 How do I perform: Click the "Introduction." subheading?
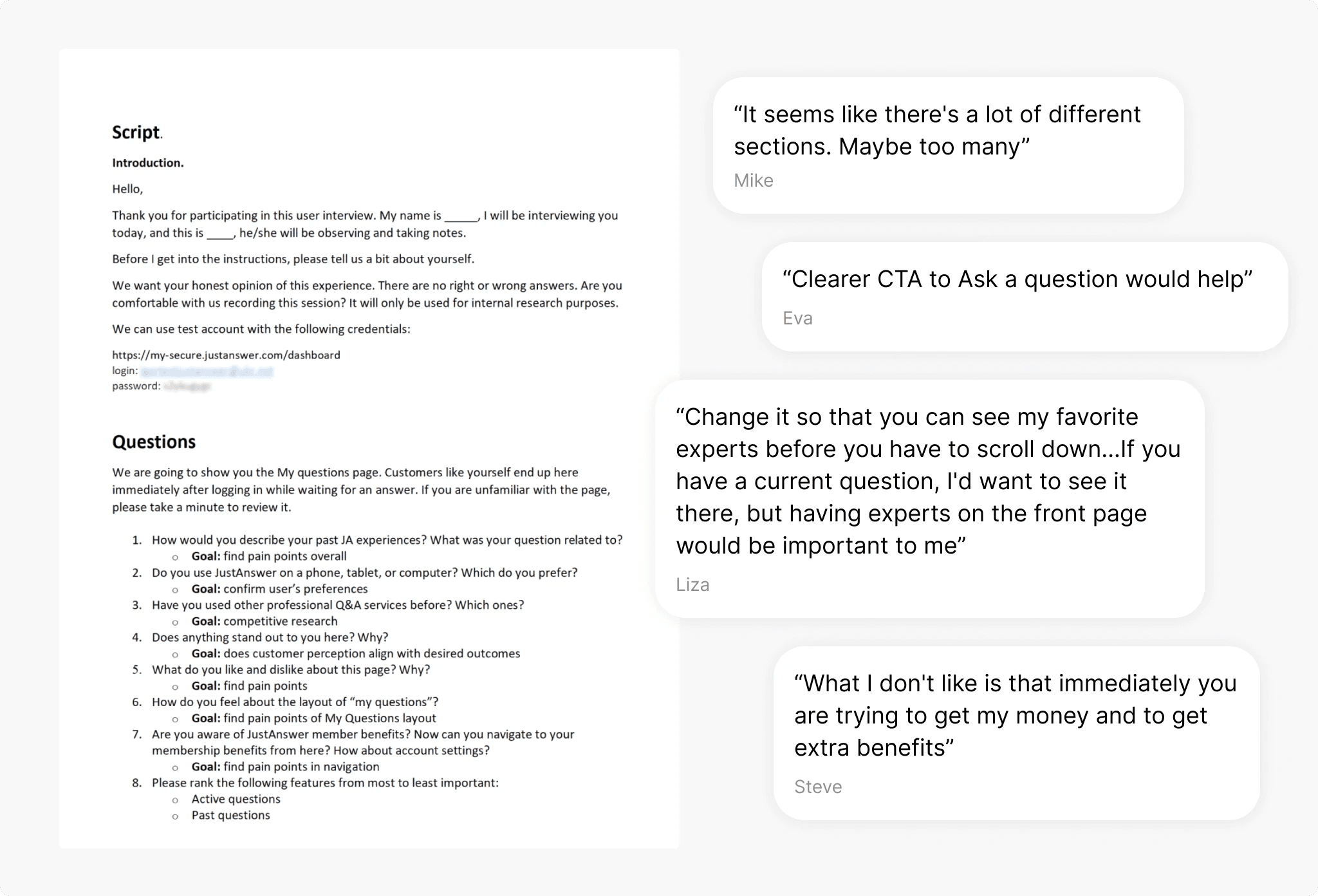tap(148, 163)
